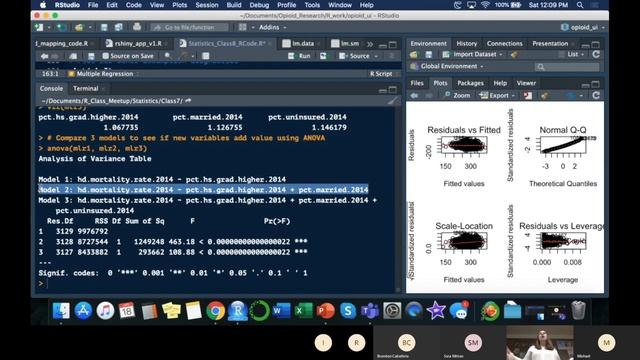Open the Session menu

pyautogui.click(x=207, y=5)
